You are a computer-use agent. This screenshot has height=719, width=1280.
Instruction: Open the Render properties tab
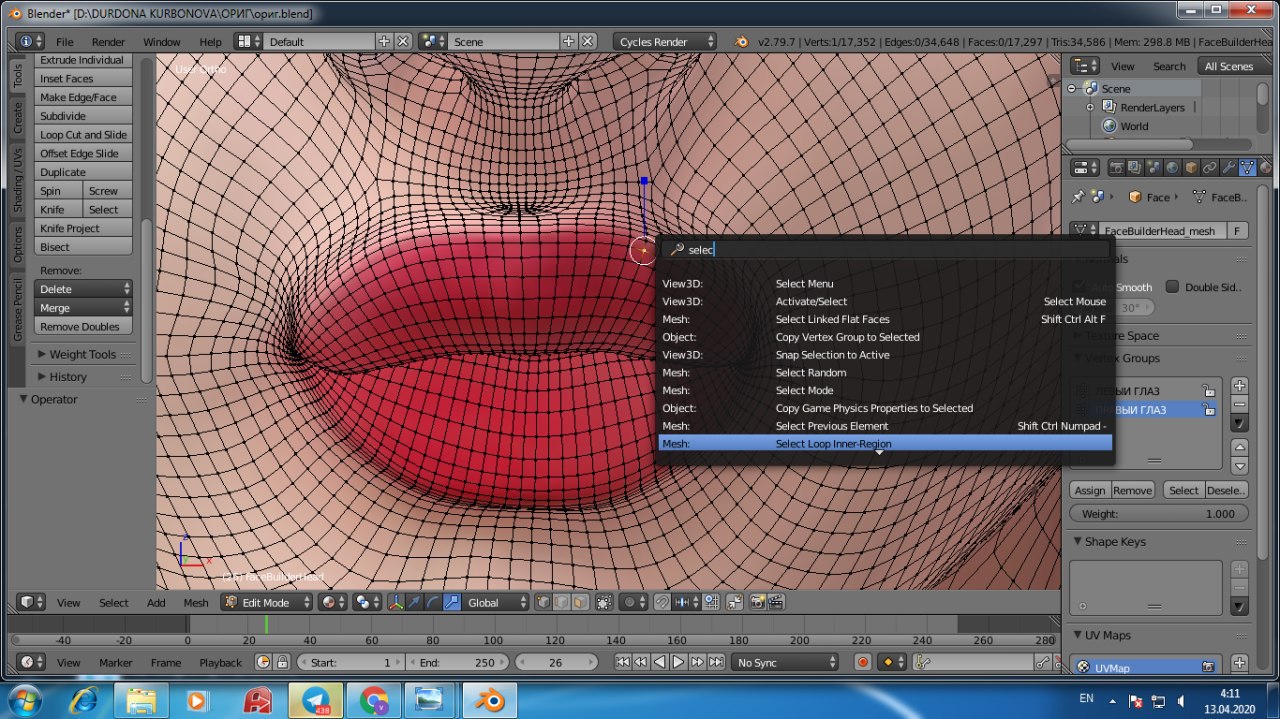coord(1117,168)
